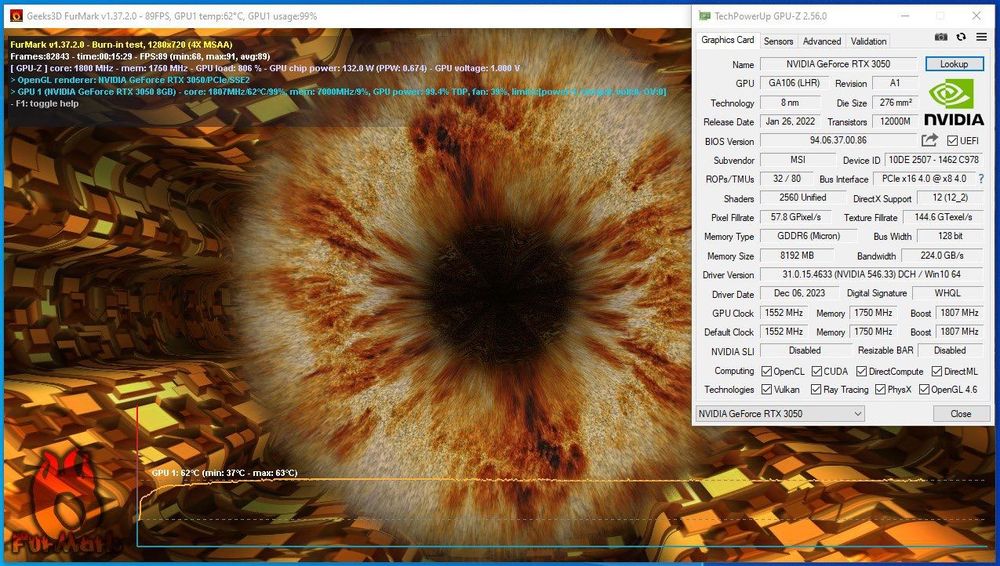
Task: Click the Bandwidth field 224.0 GB/s
Action: click(941, 255)
